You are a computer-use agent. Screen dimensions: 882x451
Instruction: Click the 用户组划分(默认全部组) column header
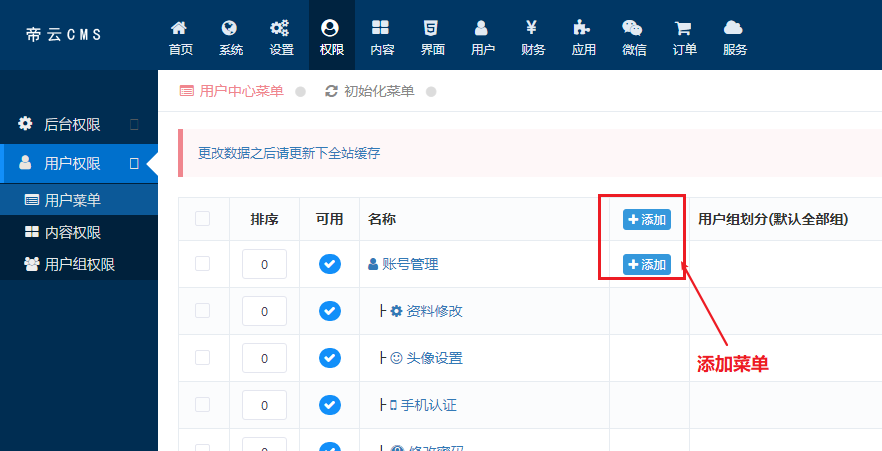pyautogui.click(x=773, y=219)
